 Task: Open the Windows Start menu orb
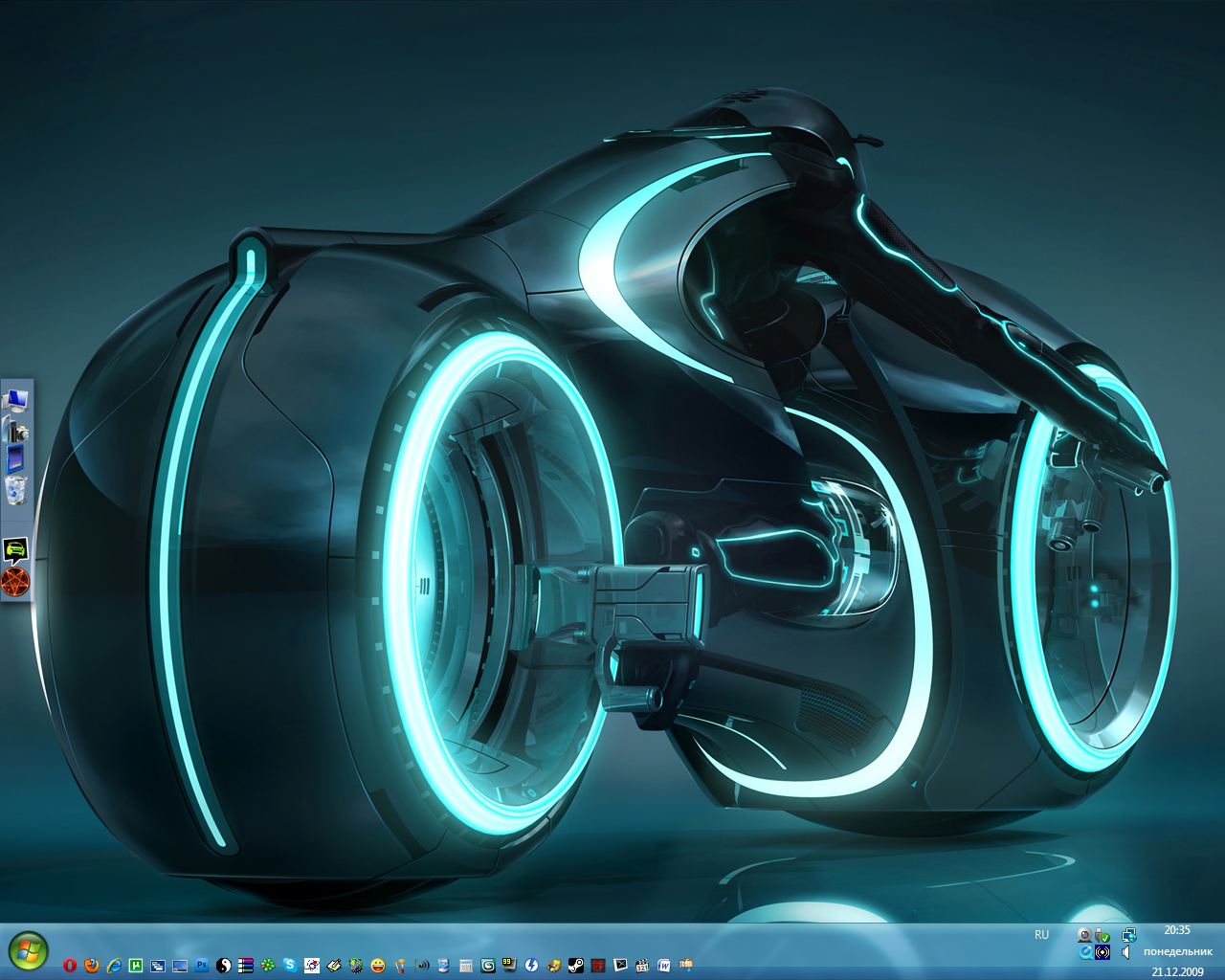coord(27,950)
